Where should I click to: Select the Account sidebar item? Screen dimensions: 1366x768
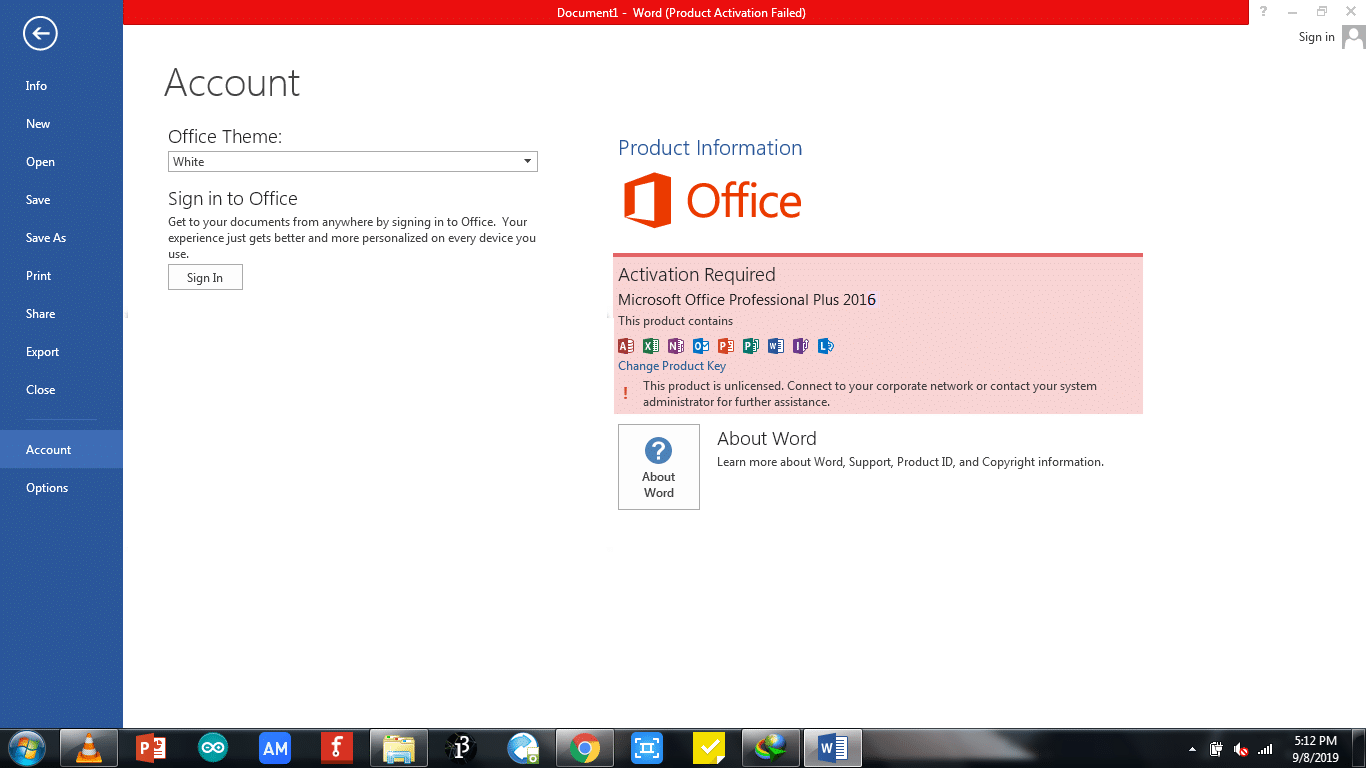[x=61, y=450]
